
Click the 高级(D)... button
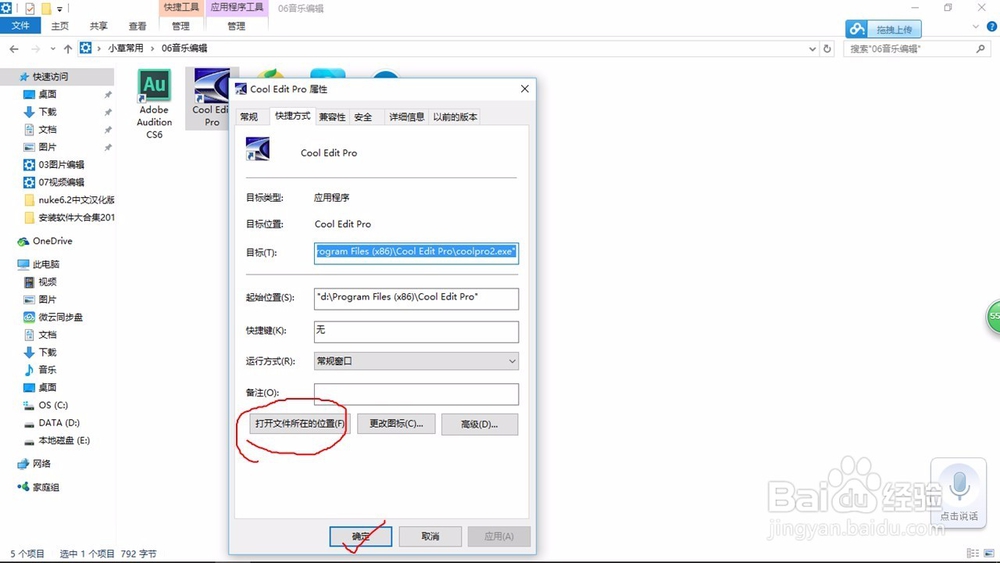tap(480, 424)
